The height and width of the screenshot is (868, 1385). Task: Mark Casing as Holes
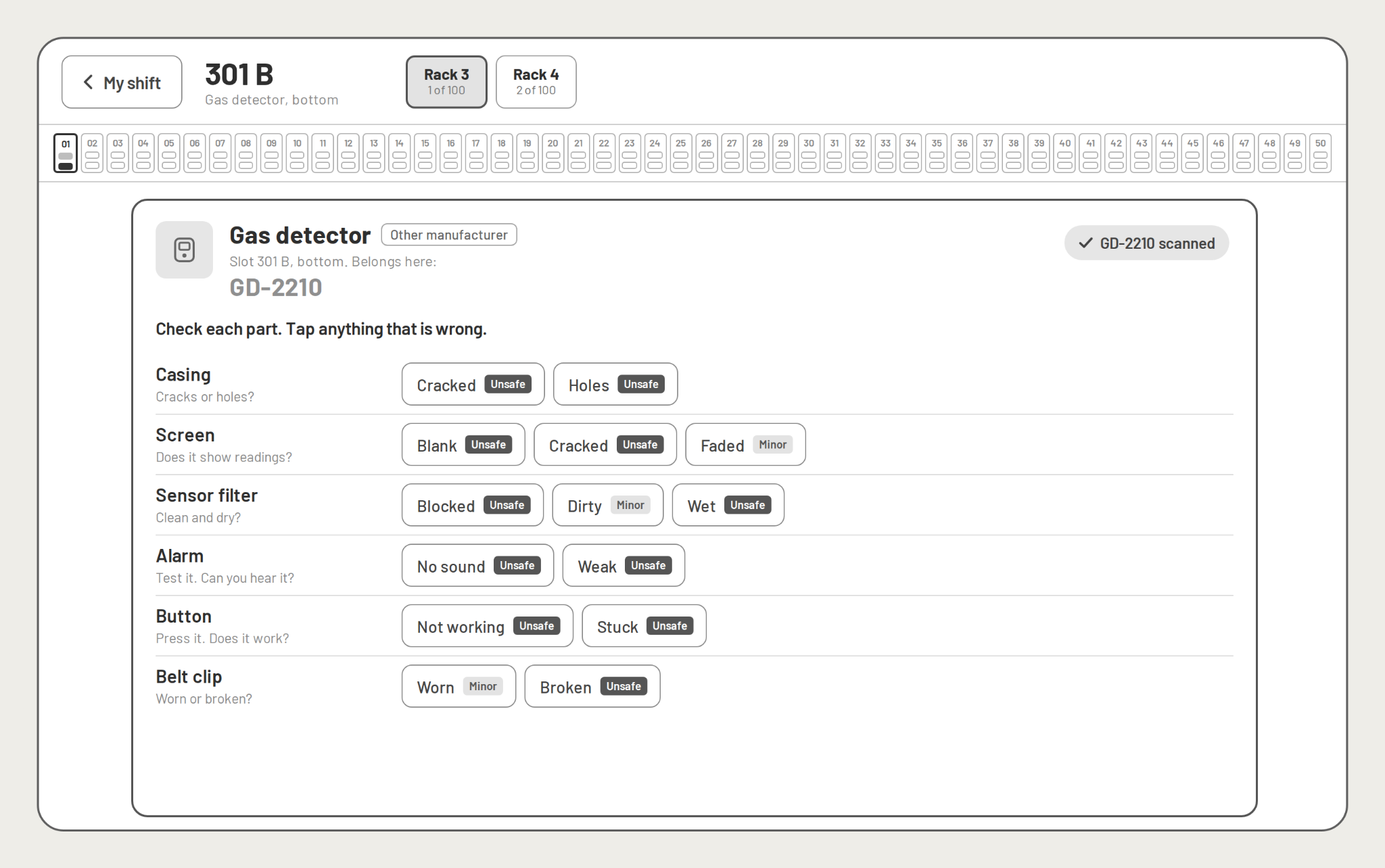(615, 384)
